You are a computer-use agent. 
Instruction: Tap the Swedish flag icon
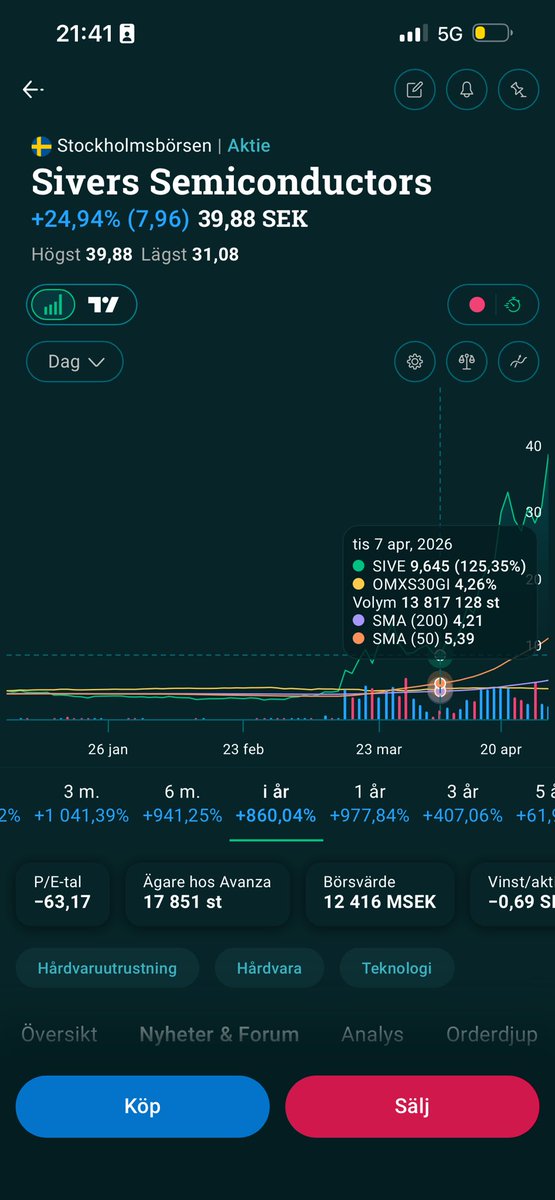(x=41, y=146)
